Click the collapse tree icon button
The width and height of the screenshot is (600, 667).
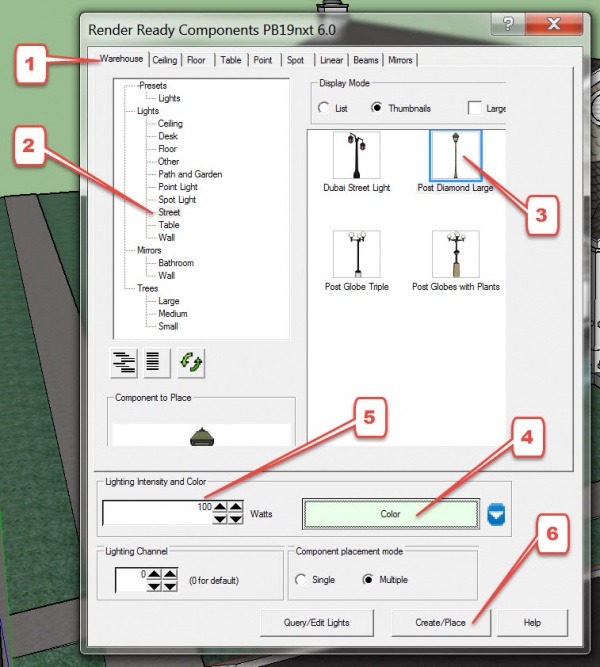(x=153, y=362)
